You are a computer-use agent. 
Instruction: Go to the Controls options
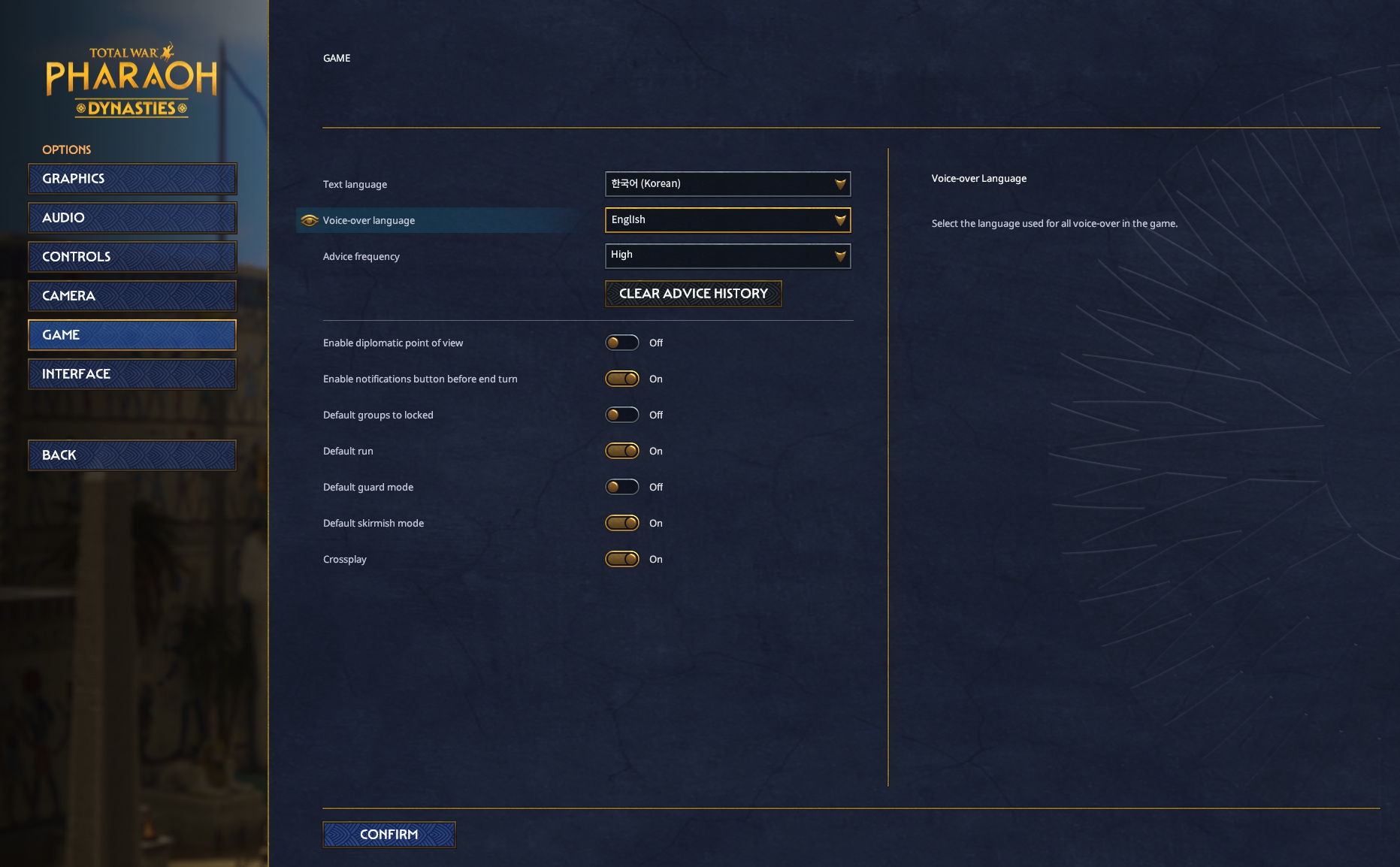click(x=132, y=257)
